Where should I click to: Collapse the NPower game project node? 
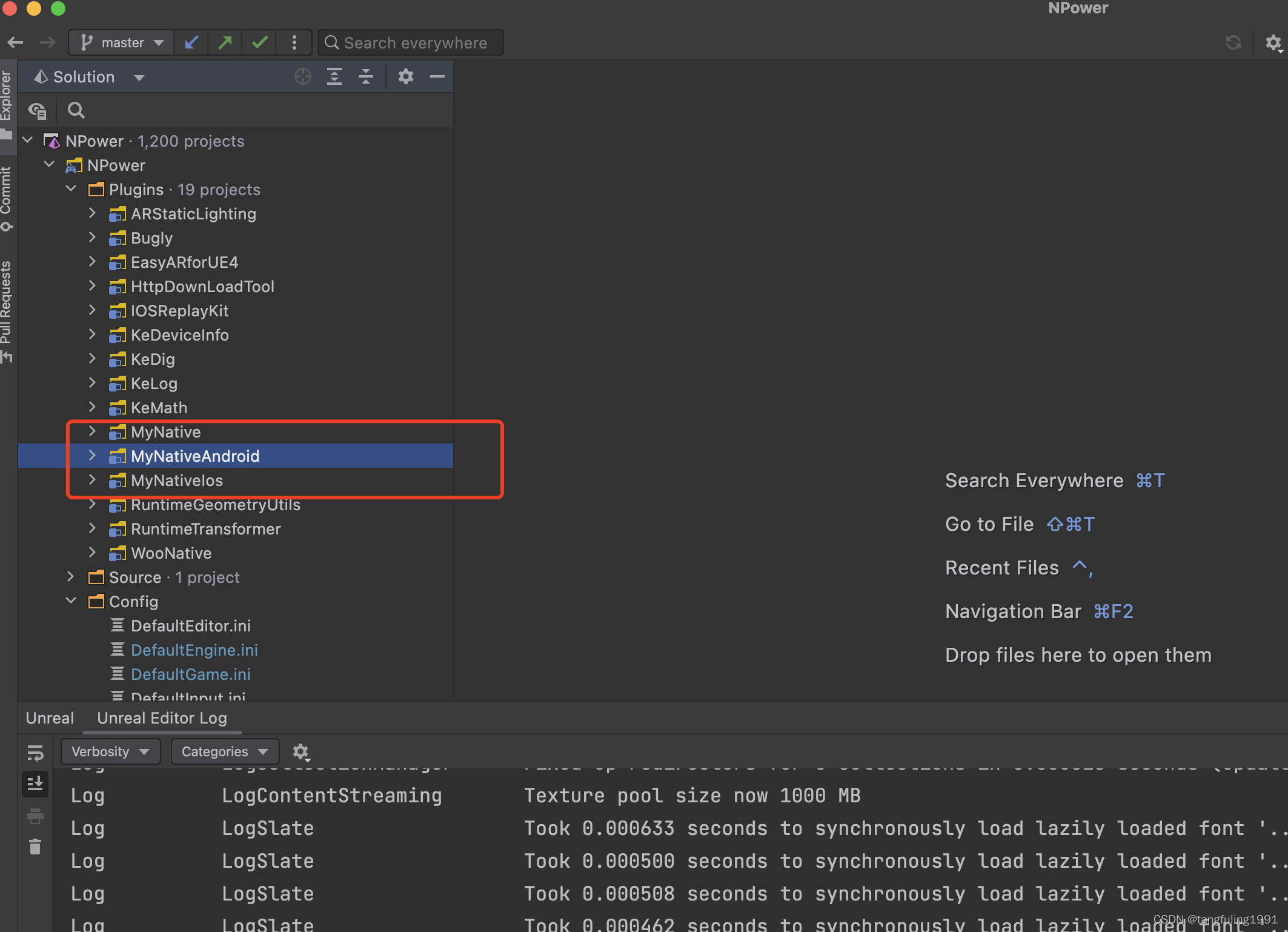(50, 165)
